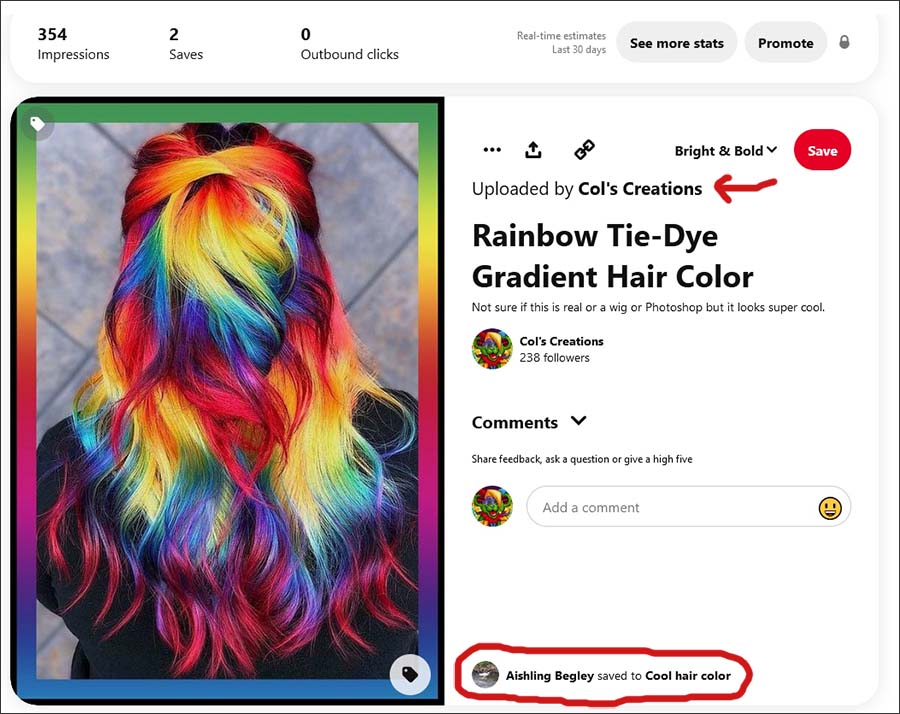Click the red Save button
This screenshot has width=900, height=714.
click(x=822, y=150)
